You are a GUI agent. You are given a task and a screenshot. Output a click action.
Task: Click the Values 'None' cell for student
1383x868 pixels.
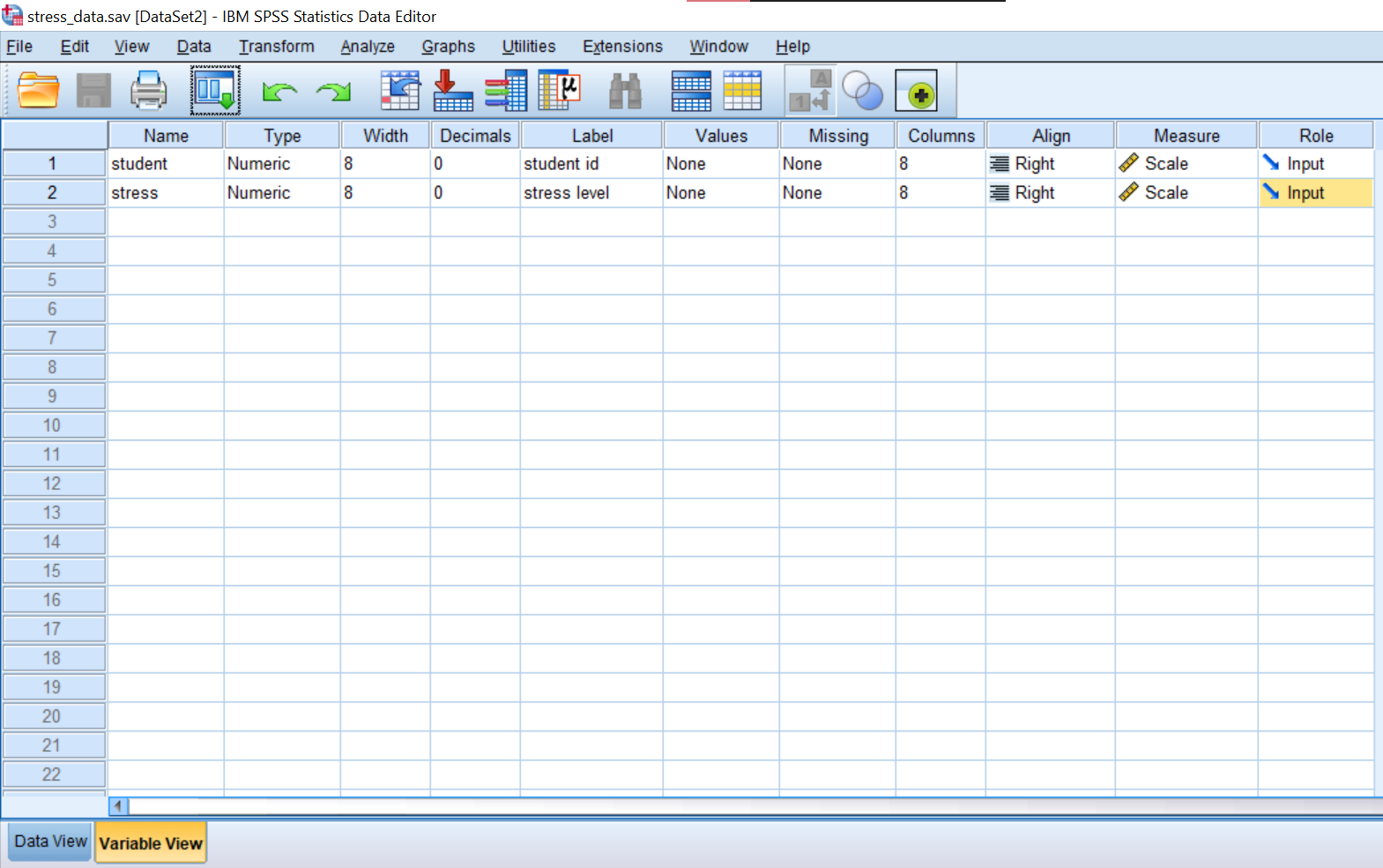(721, 164)
